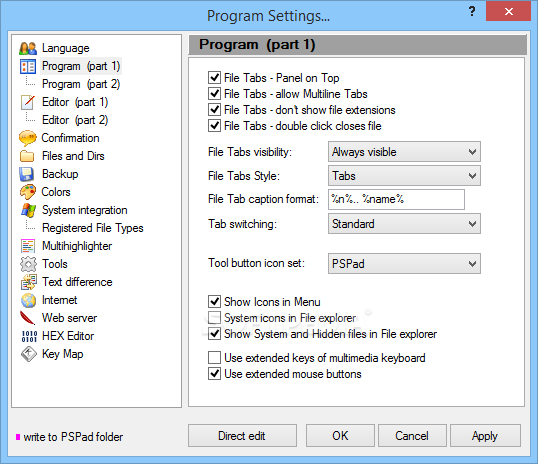
Task: Open the File Tabs Style dropdown
Action: (x=404, y=176)
